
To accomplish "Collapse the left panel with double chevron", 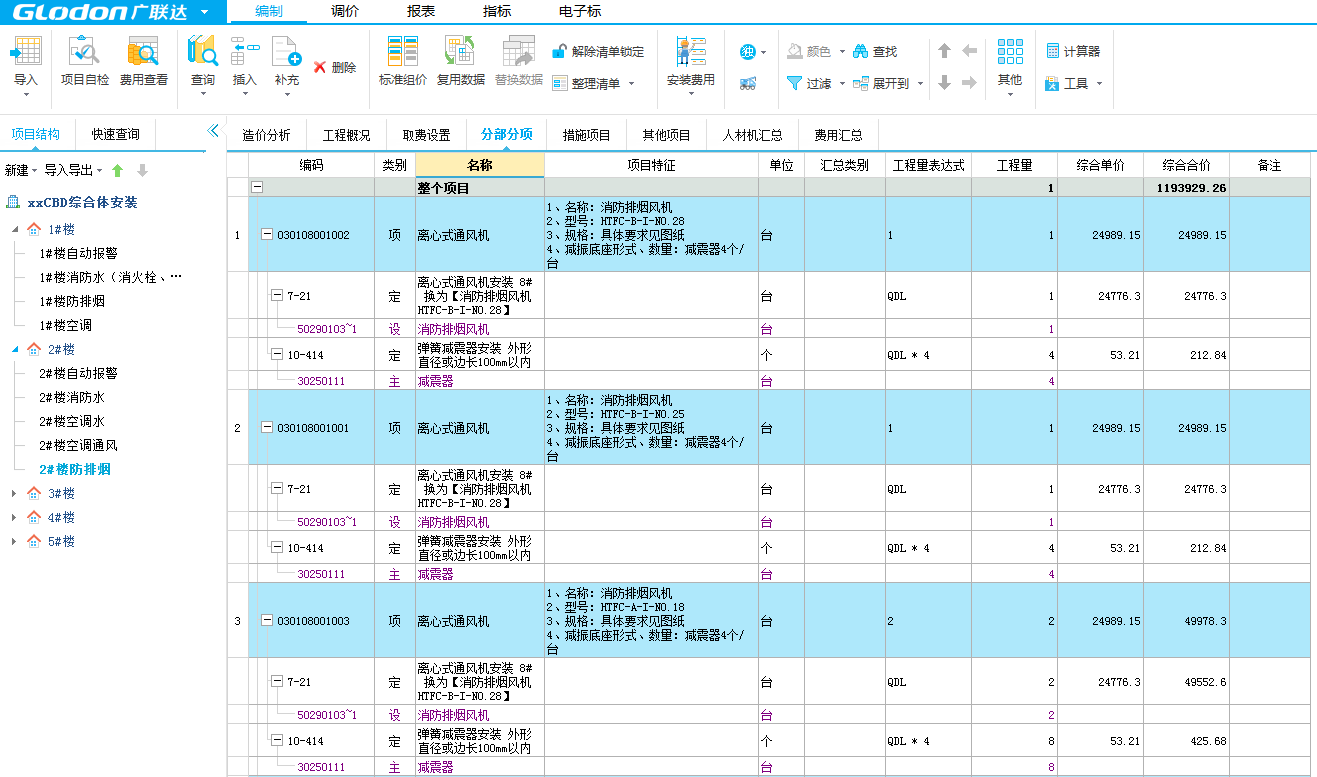I will (212, 131).
